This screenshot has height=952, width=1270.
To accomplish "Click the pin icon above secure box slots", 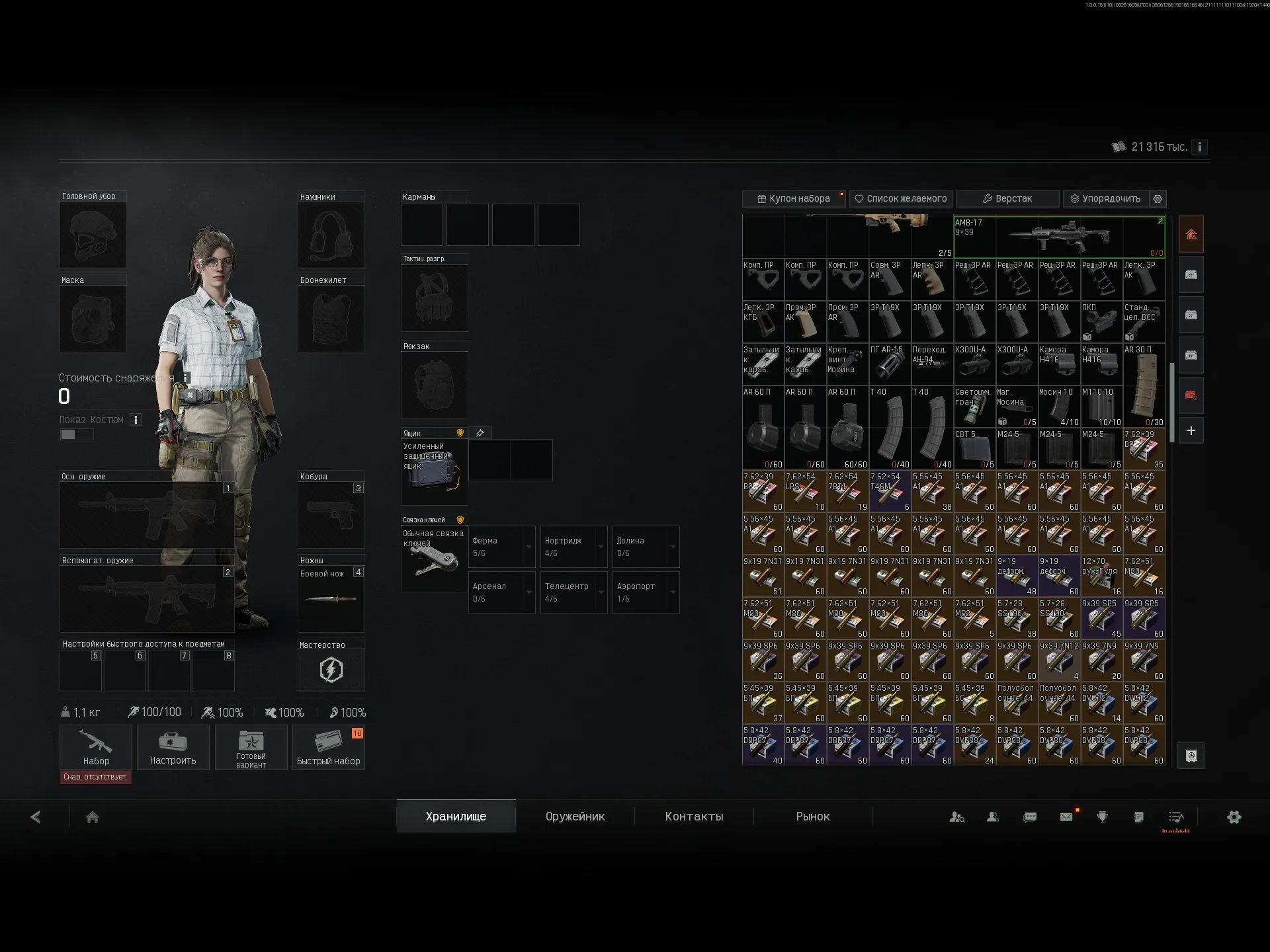I will coord(480,433).
